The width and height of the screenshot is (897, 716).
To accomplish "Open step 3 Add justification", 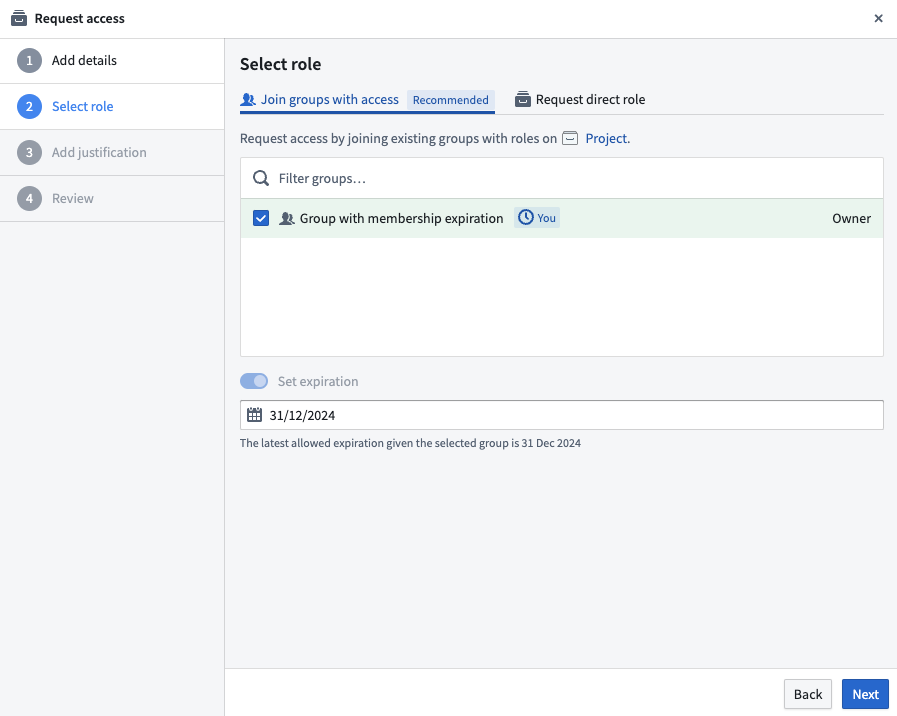I will (112, 153).
